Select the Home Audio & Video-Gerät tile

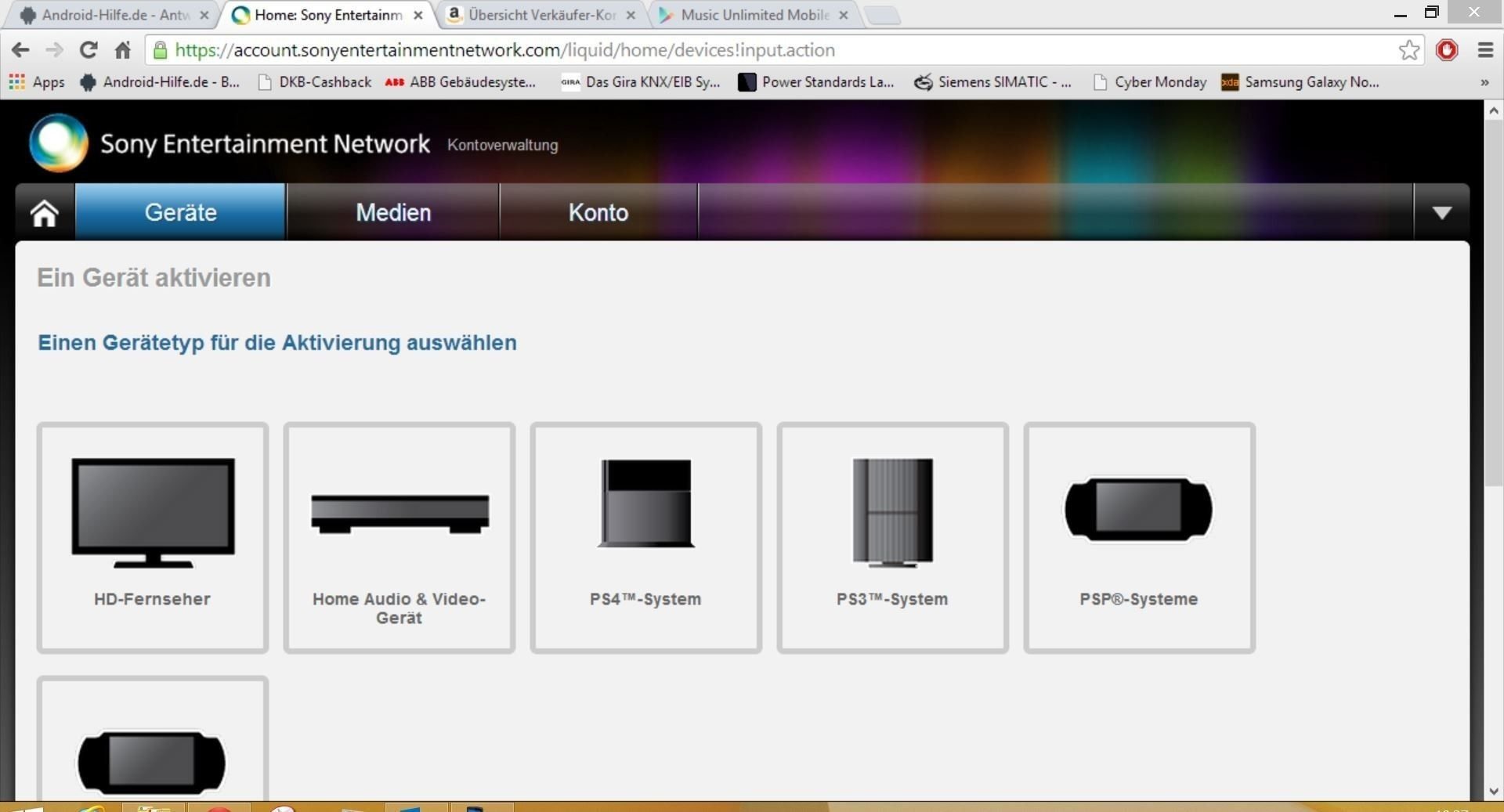tap(399, 538)
